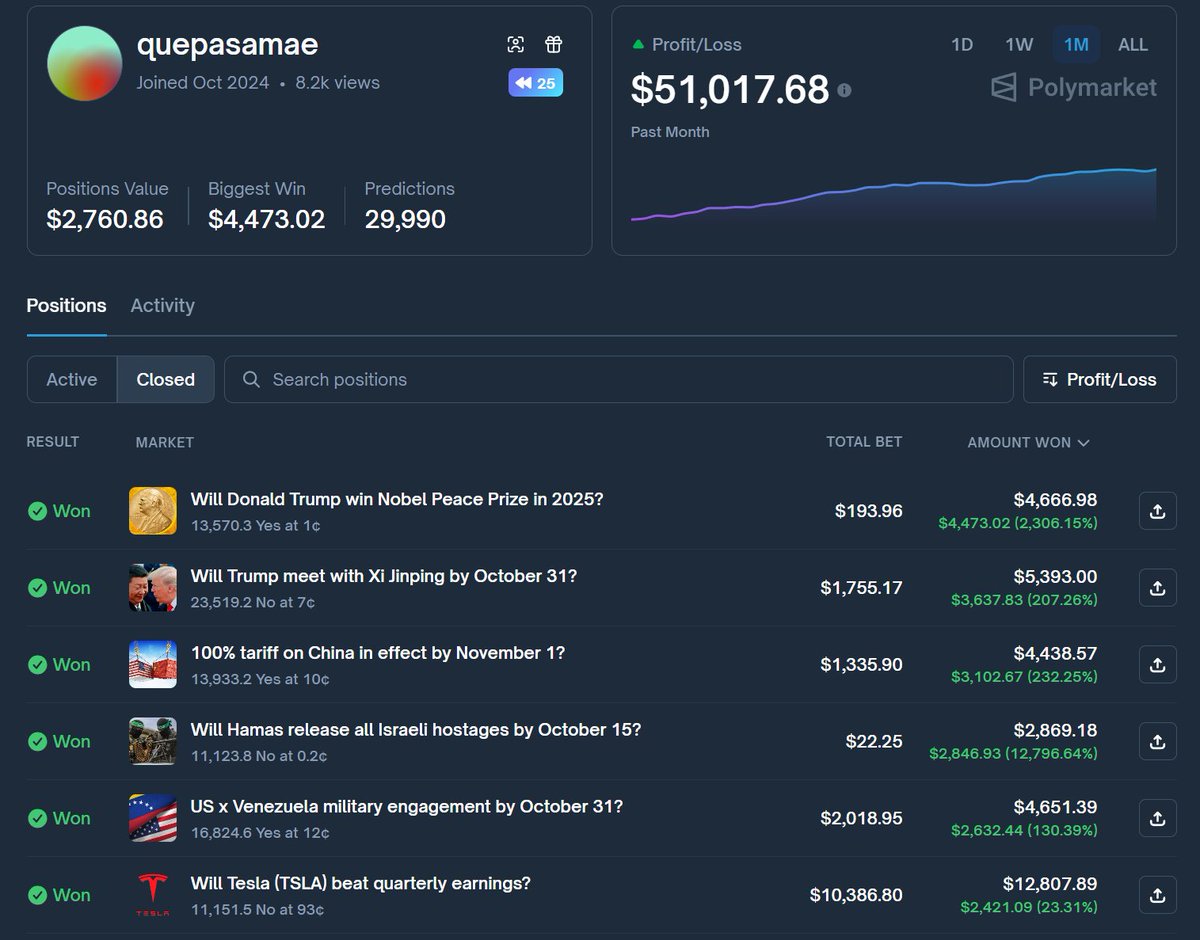The image size is (1200, 940).
Task: Open the Nobel medal market thumbnail
Action: point(153,511)
